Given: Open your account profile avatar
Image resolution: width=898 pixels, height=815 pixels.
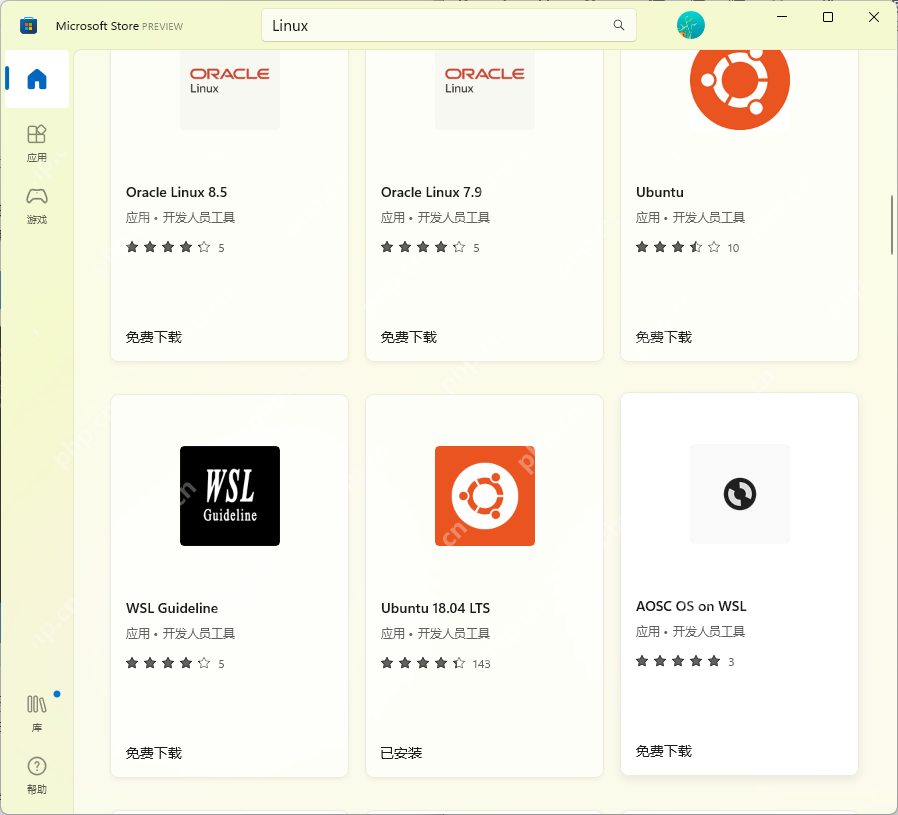Looking at the screenshot, I should 690,25.
